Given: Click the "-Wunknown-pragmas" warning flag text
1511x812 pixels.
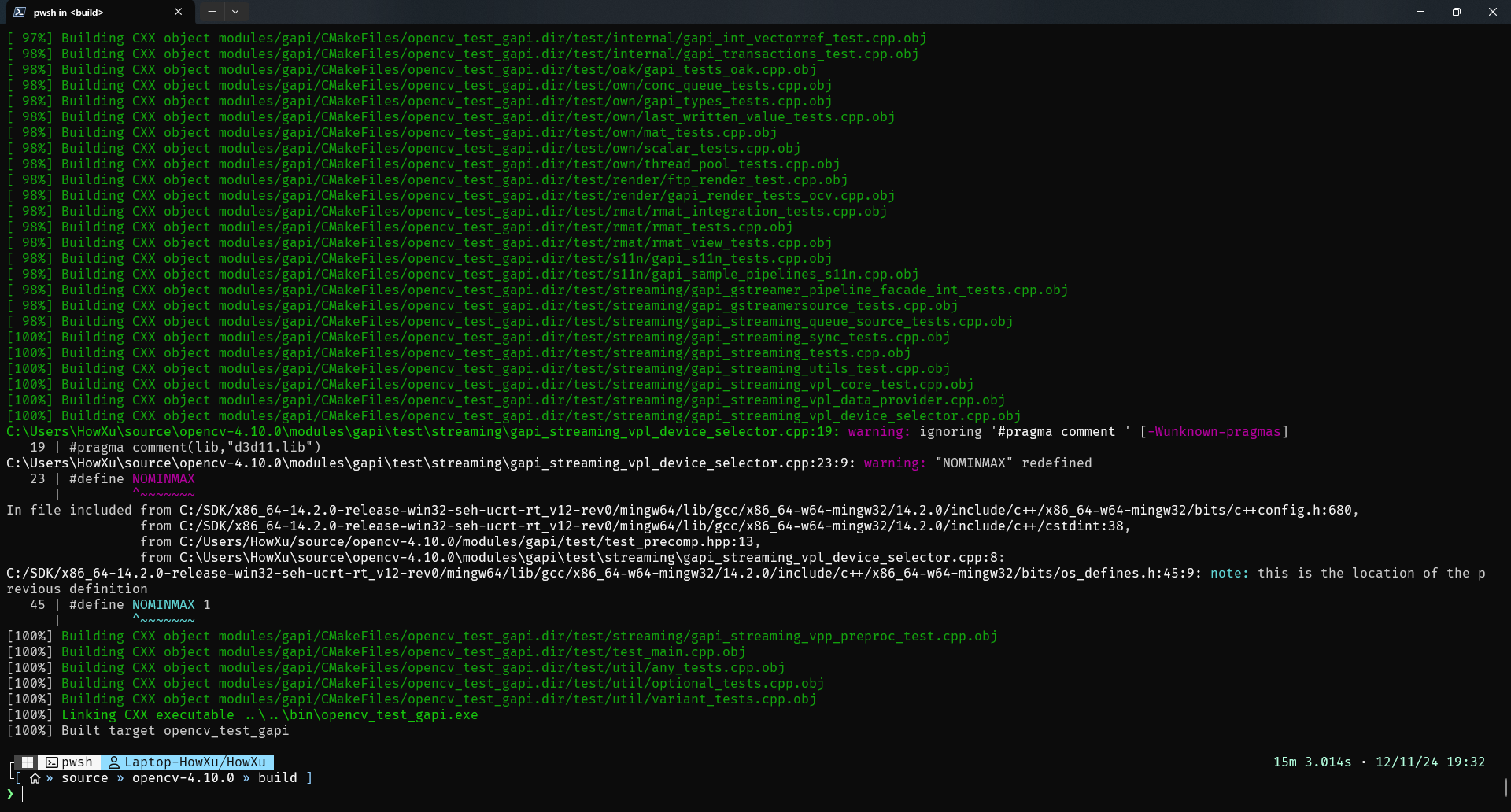Looking at the screenshot, I should point(1214,431).
